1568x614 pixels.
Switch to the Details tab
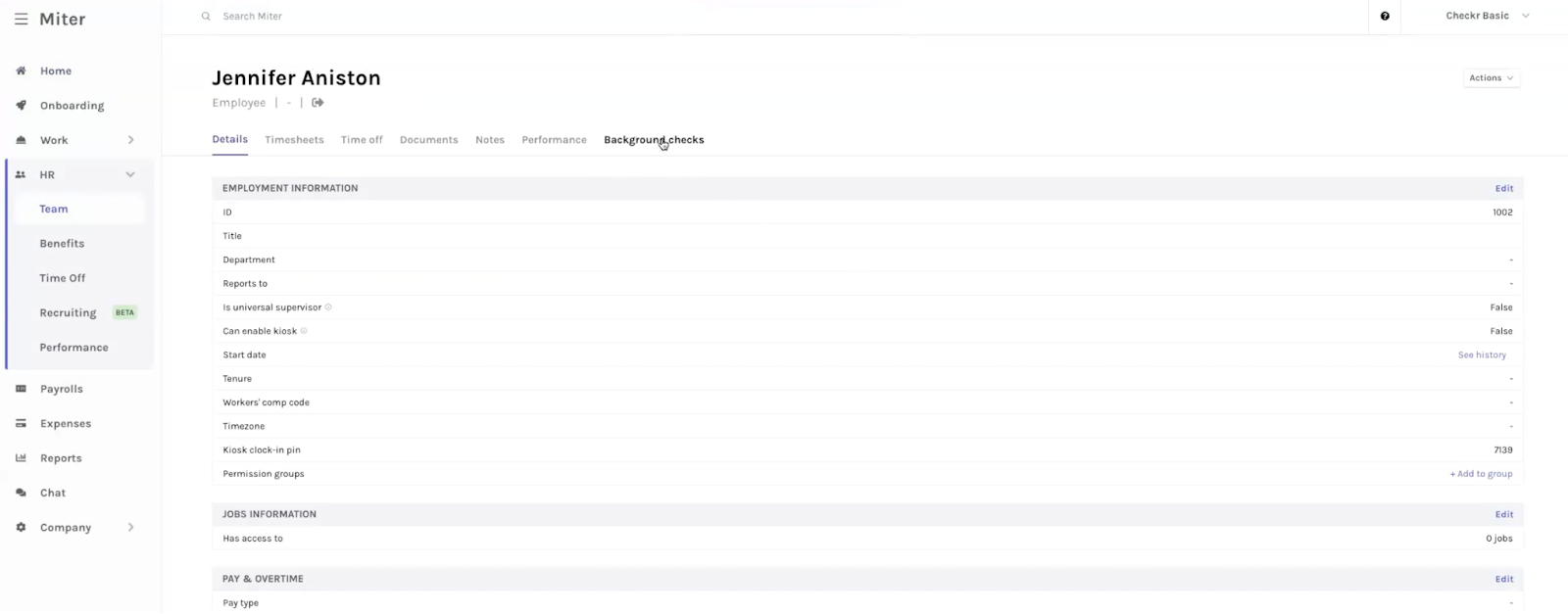(230, 139)
